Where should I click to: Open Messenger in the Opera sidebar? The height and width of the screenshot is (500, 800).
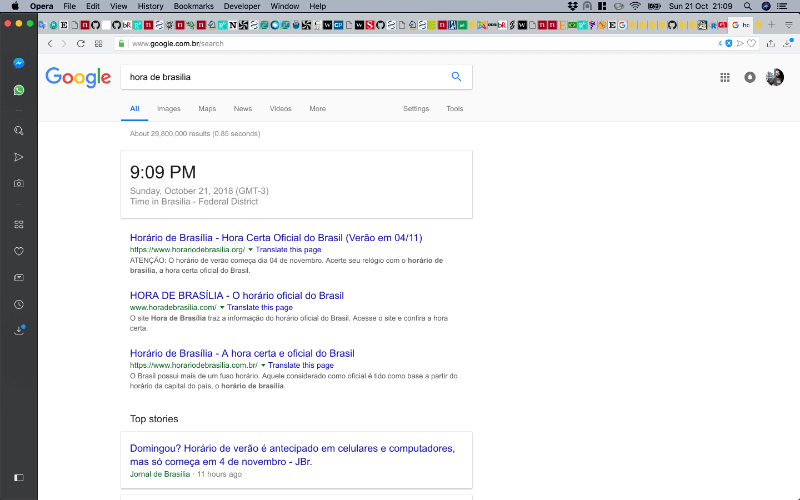[19, 63]
